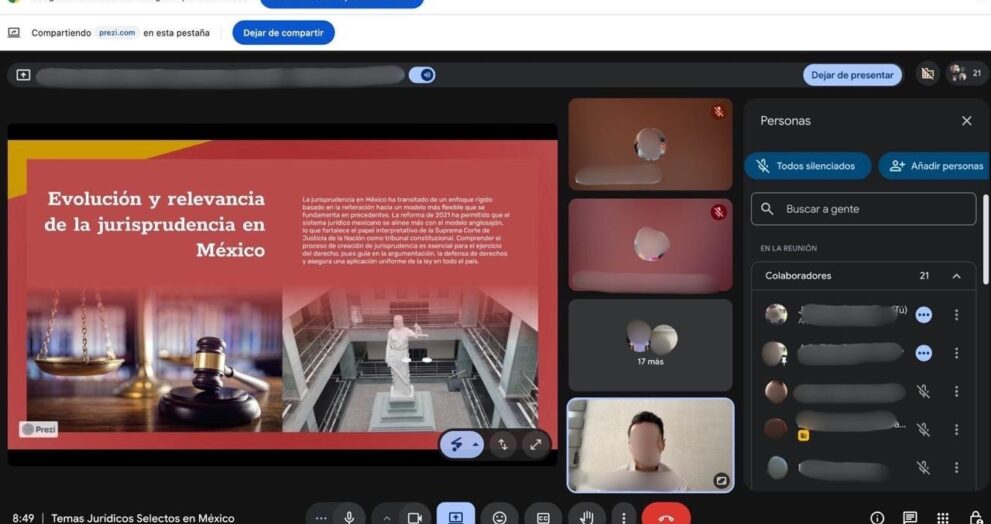Click the share screen icon

coord(455,517)
